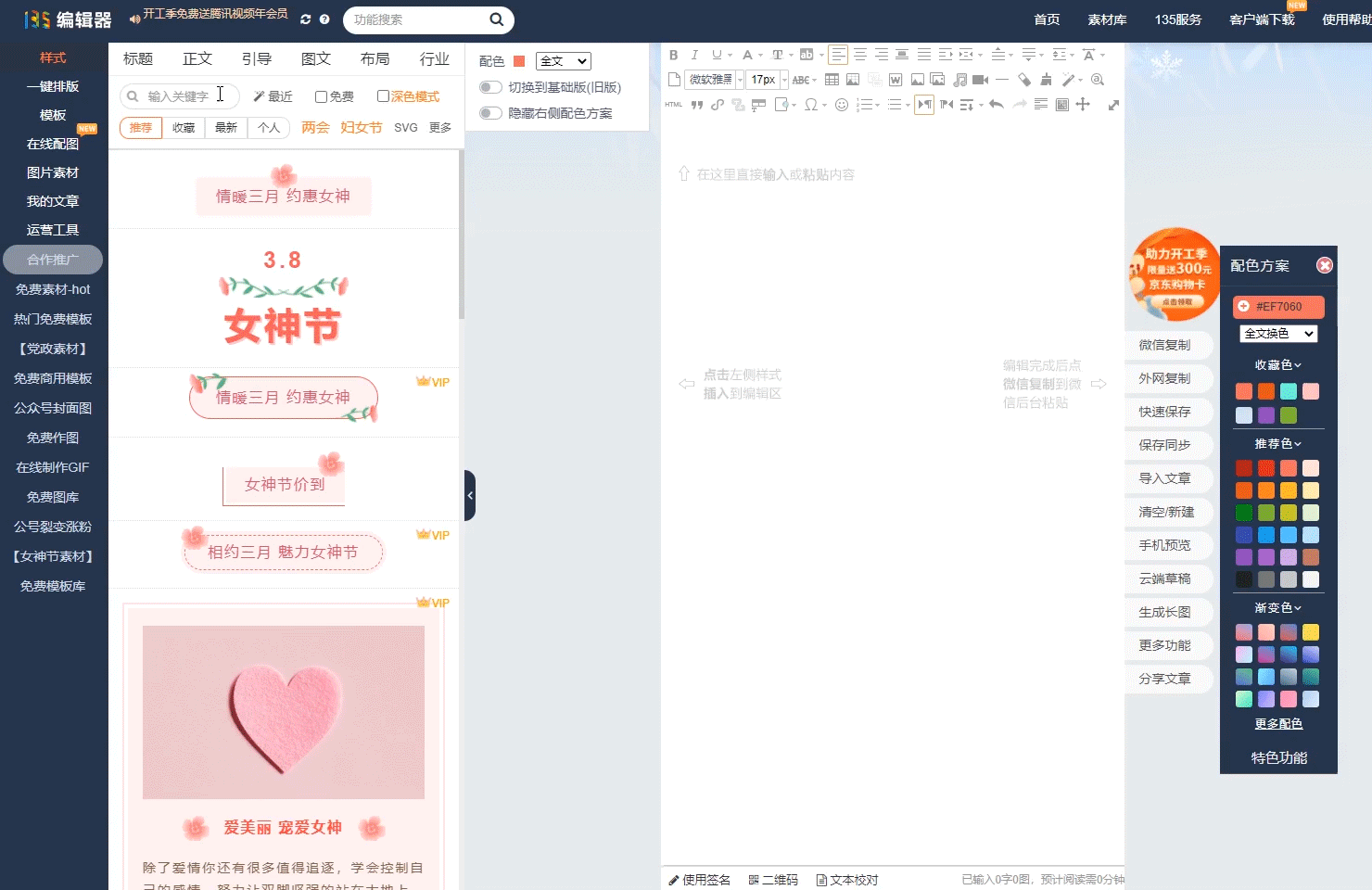The image size is (1372, 890).
Task: Open the 全文 color scope dropdown
Action: click(563, 60)
